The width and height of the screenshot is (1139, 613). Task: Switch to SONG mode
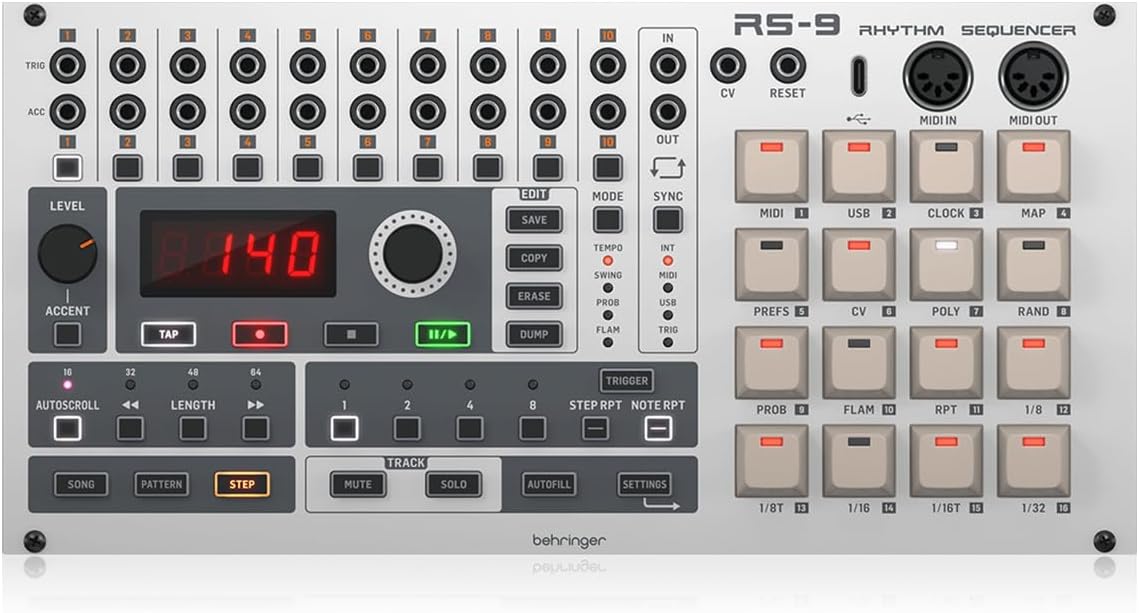coord(81,484)
